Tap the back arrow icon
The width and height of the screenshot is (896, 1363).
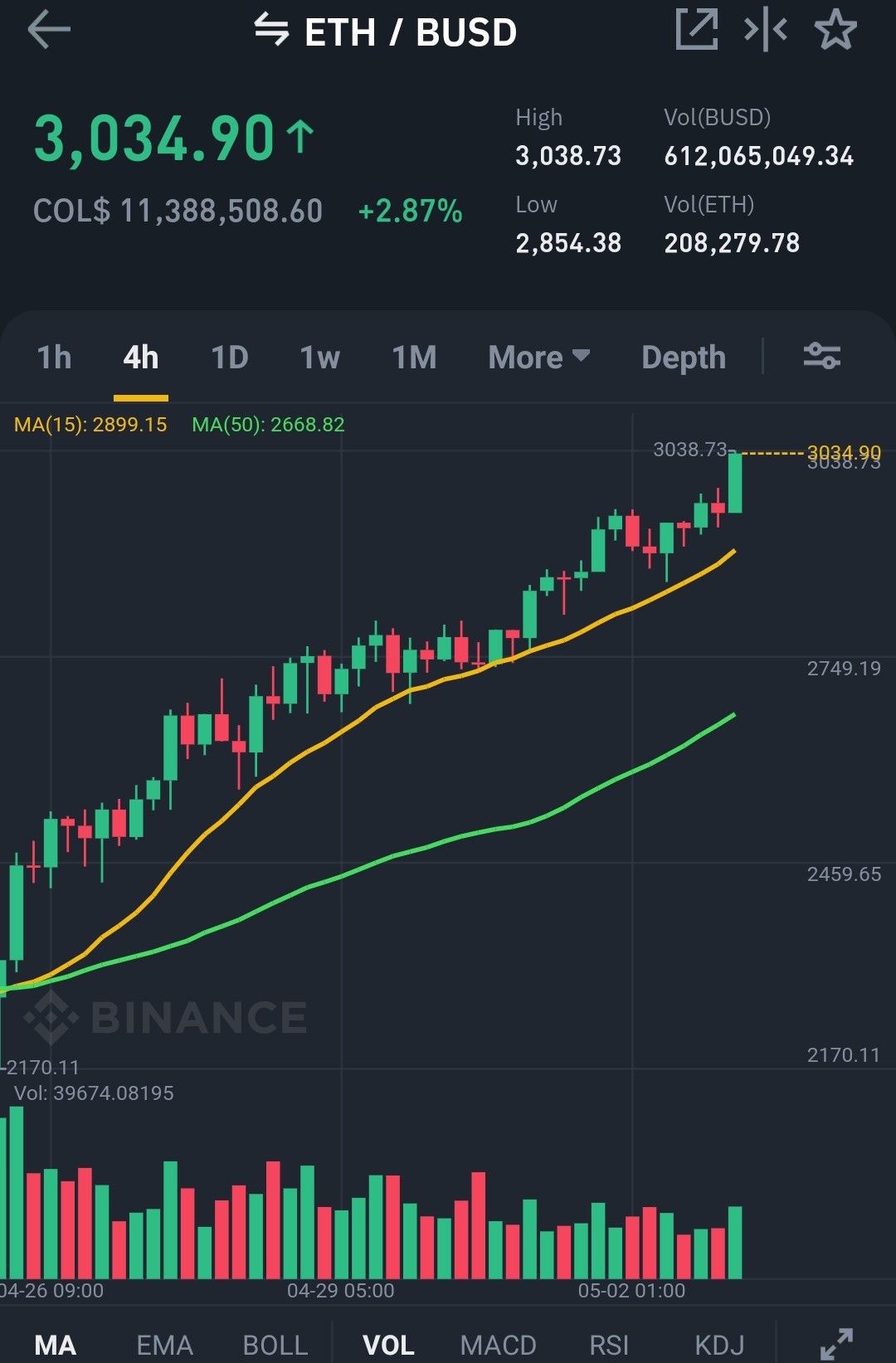49,31
